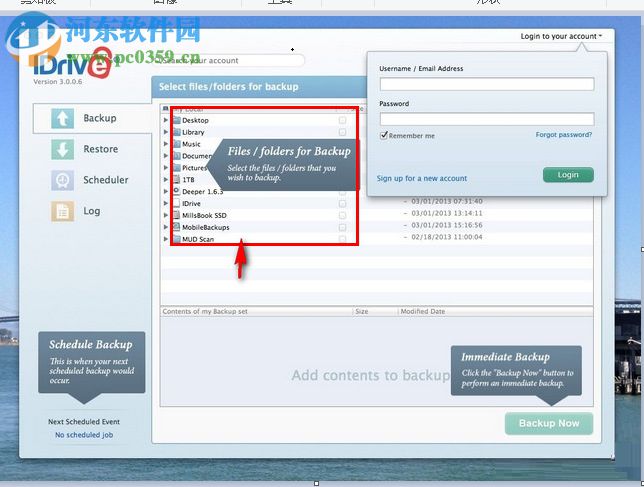This screenshot has width=644, height=487.
Task: Expand the Pictures folder tree
Action: (x=166, y=168)
